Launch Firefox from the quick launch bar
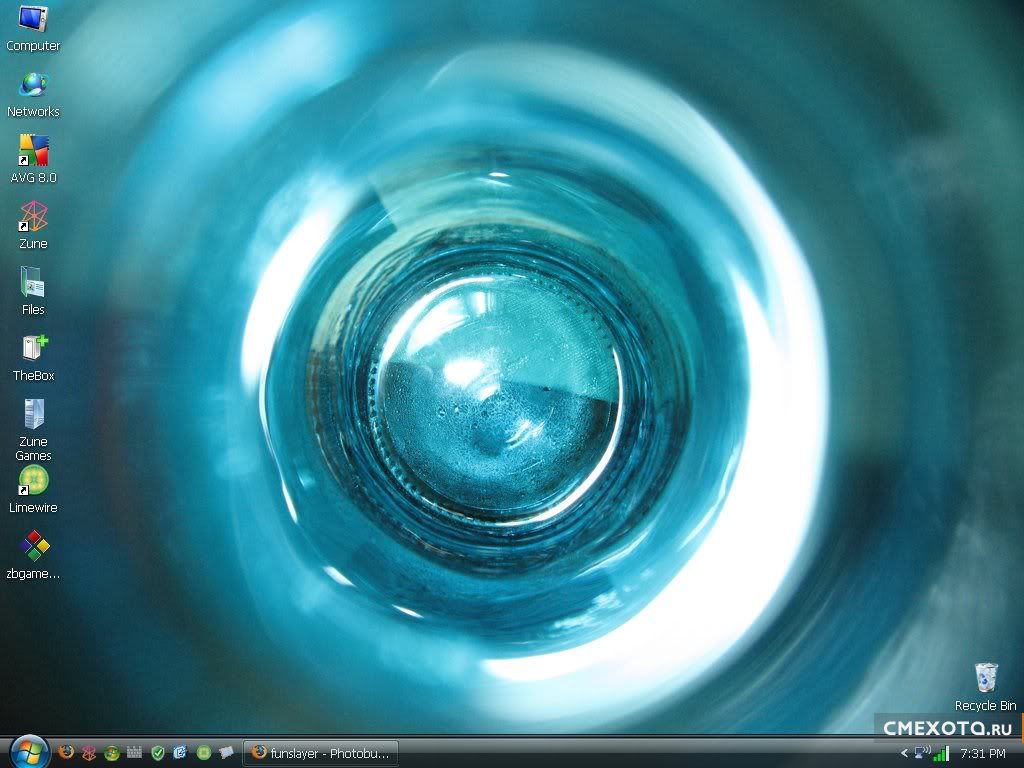 coord(66,752)
